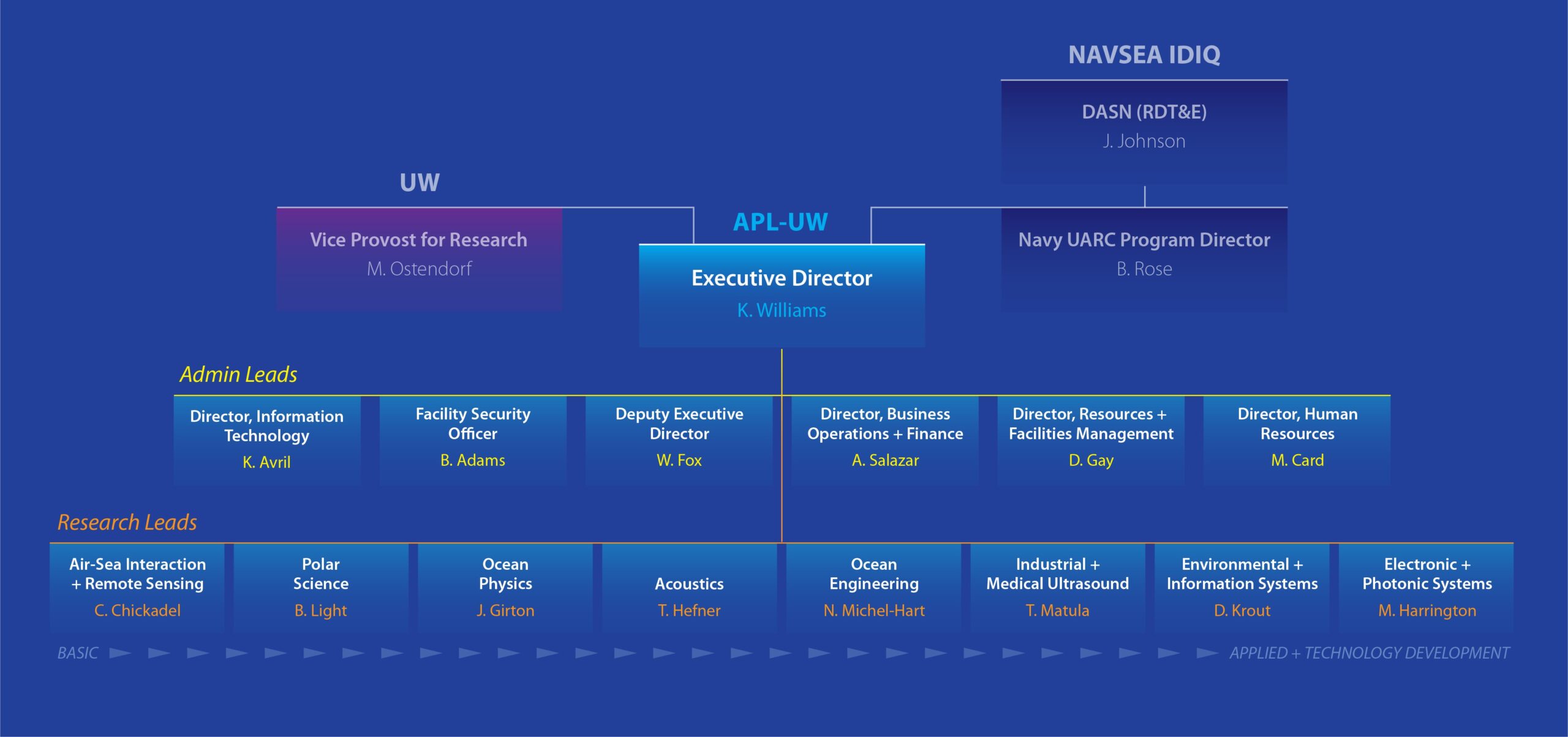The image size is (1568, 737).
Task: Click the NAVSEA IDIQ heading
Action: 1144,55
